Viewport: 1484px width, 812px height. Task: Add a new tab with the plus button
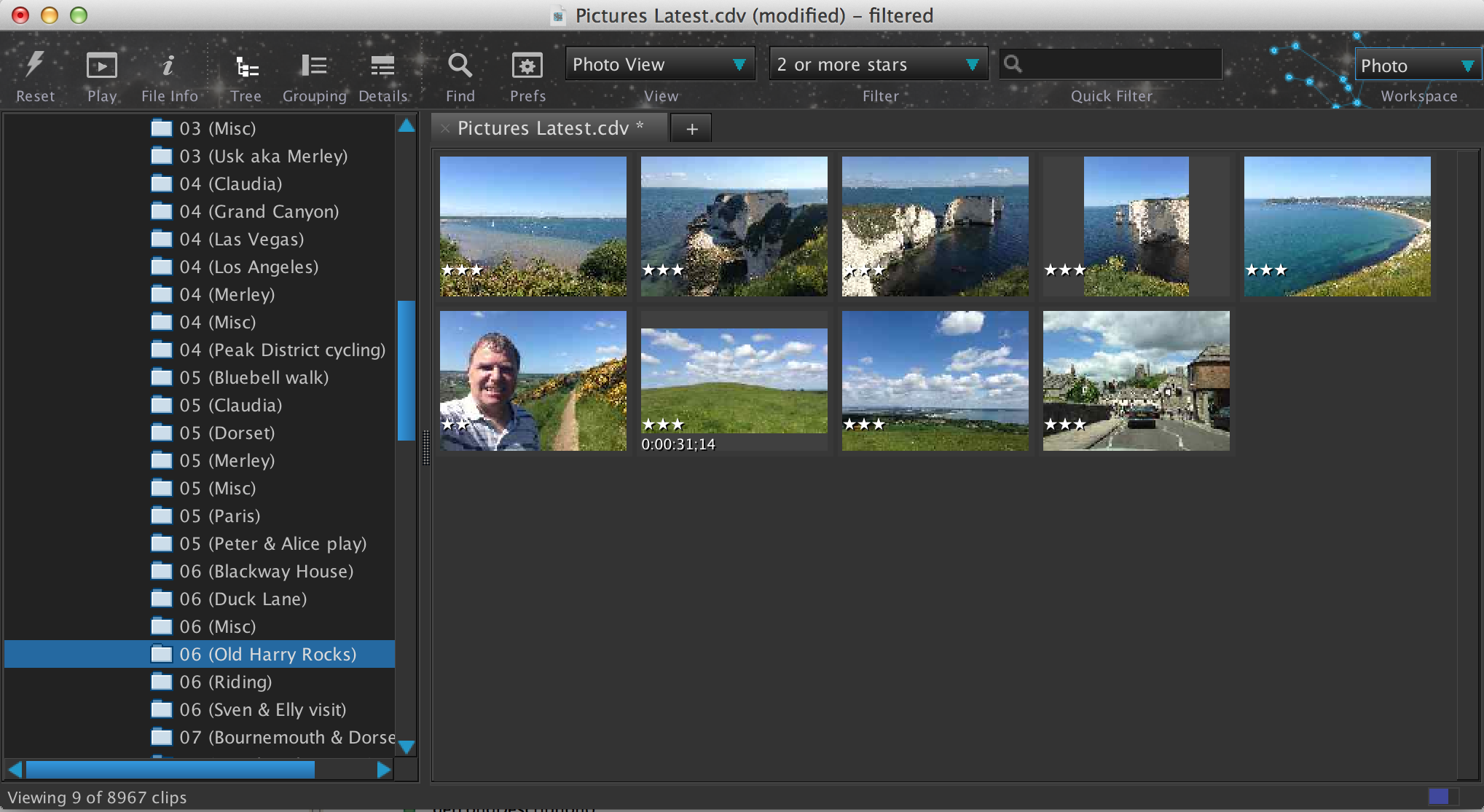[691, 129]
